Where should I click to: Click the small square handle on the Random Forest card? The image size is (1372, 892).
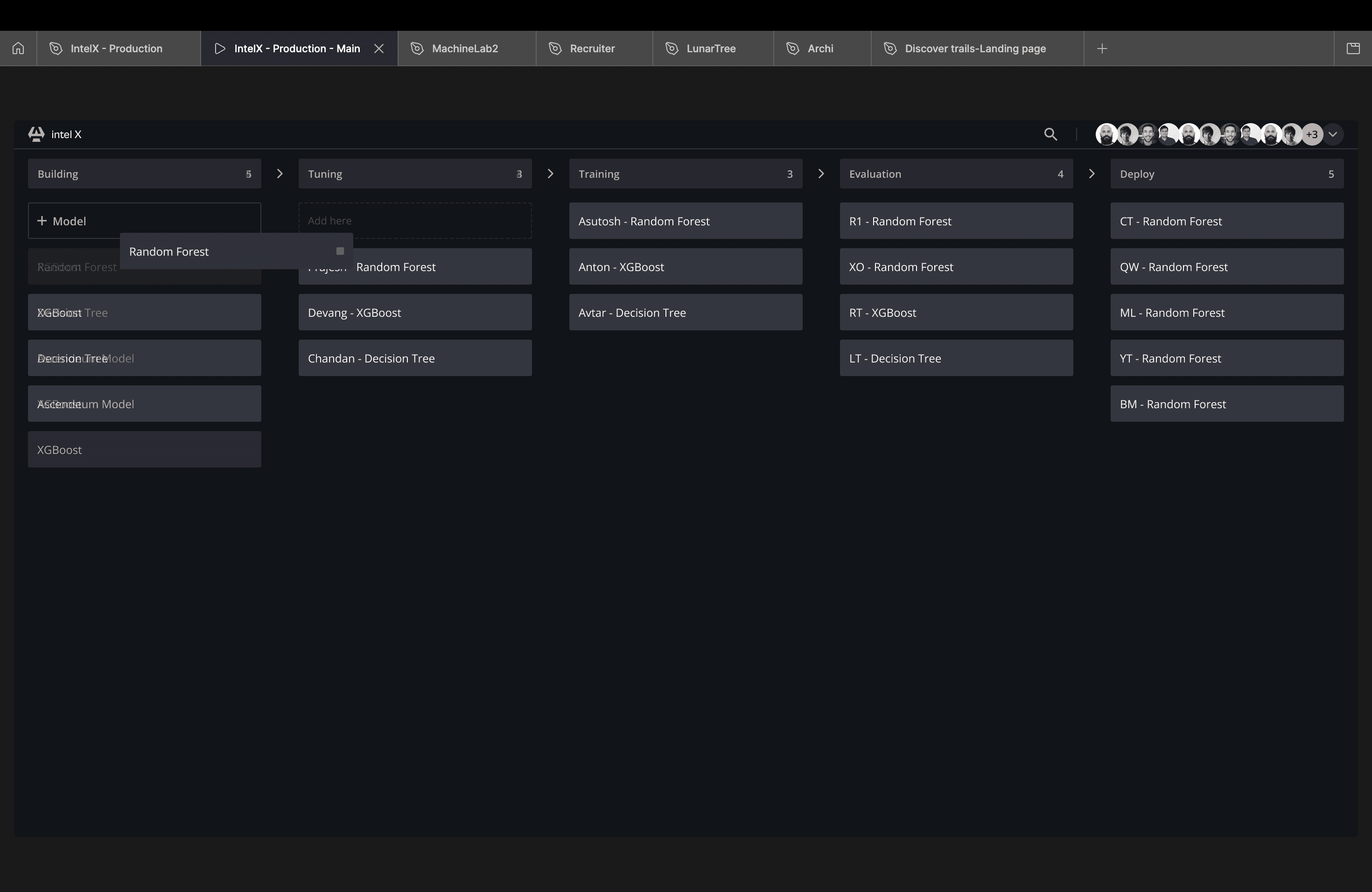pyautogui.click(x=340, y=251)
